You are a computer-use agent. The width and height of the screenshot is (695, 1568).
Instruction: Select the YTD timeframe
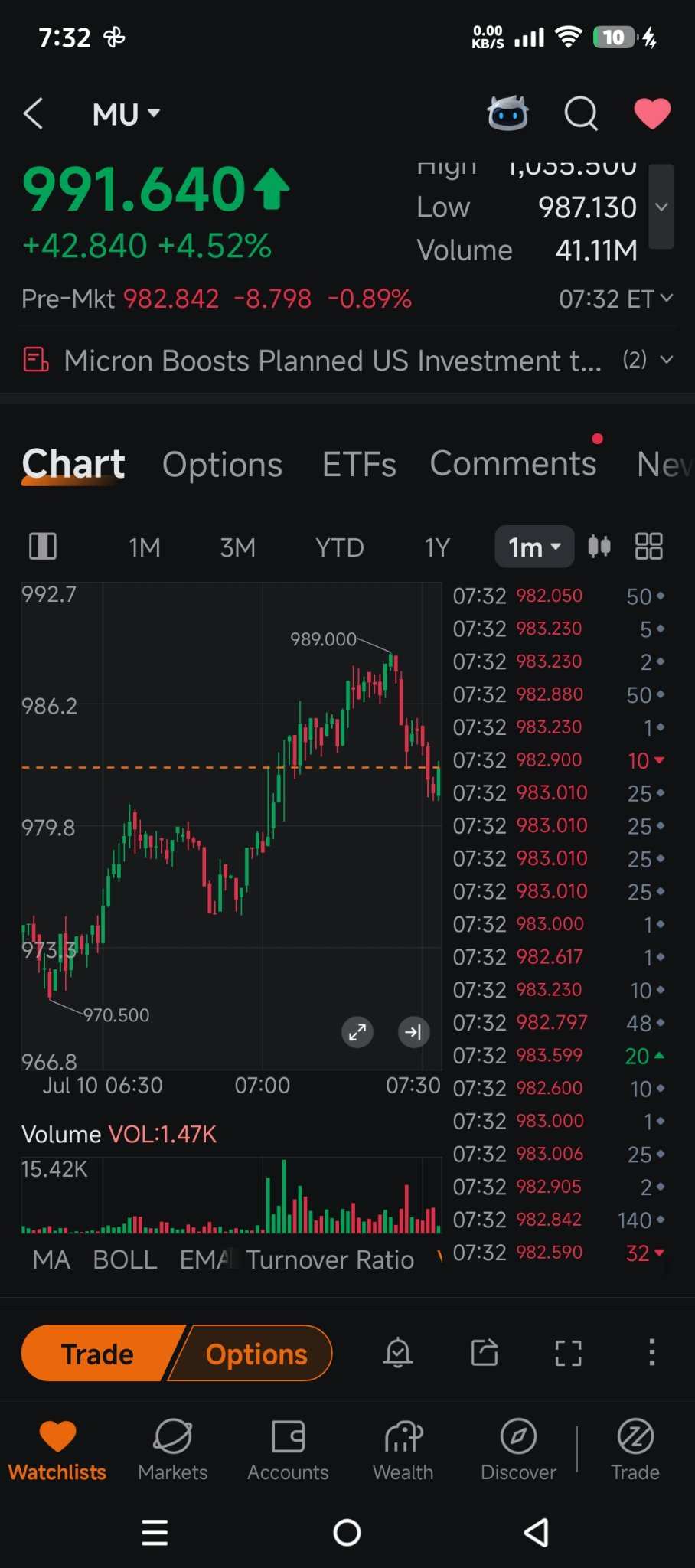[x=339, y=547]
